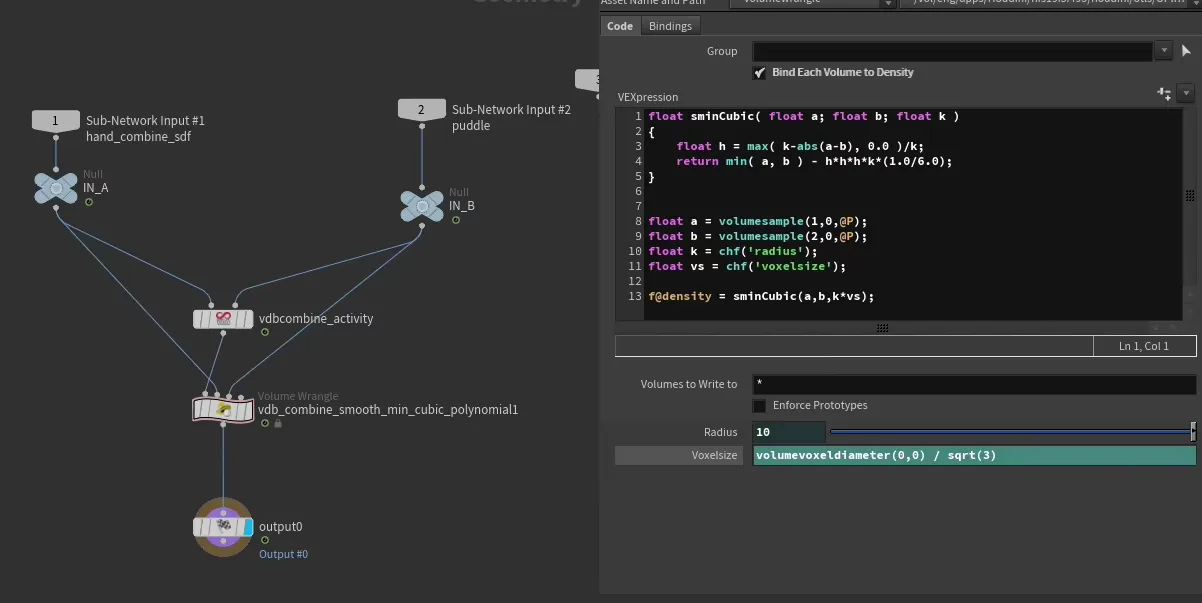Click the group selection arrow icon
Image resolution: width=1202 pixels, height=603 pixels.
pos(1187,51)
